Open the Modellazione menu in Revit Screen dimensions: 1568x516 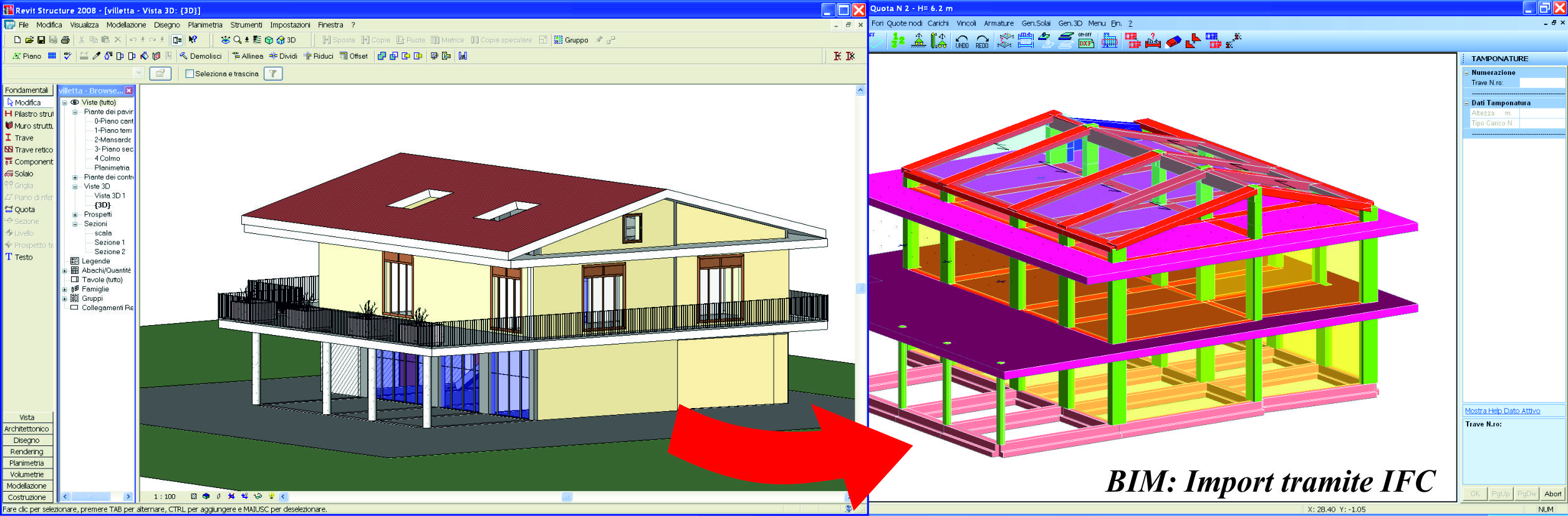[126, 25]
